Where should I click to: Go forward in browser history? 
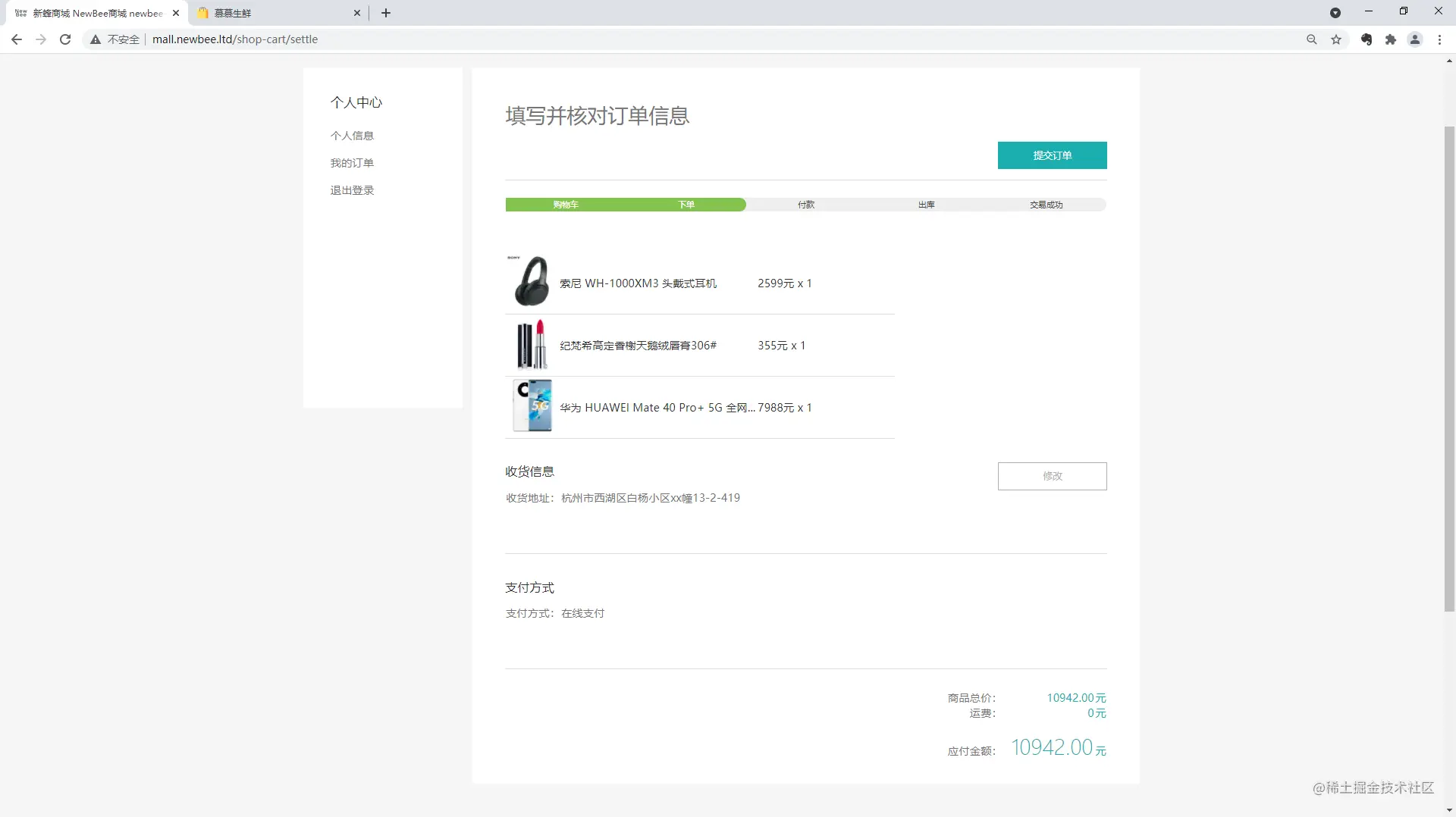(x=41, y=39)
